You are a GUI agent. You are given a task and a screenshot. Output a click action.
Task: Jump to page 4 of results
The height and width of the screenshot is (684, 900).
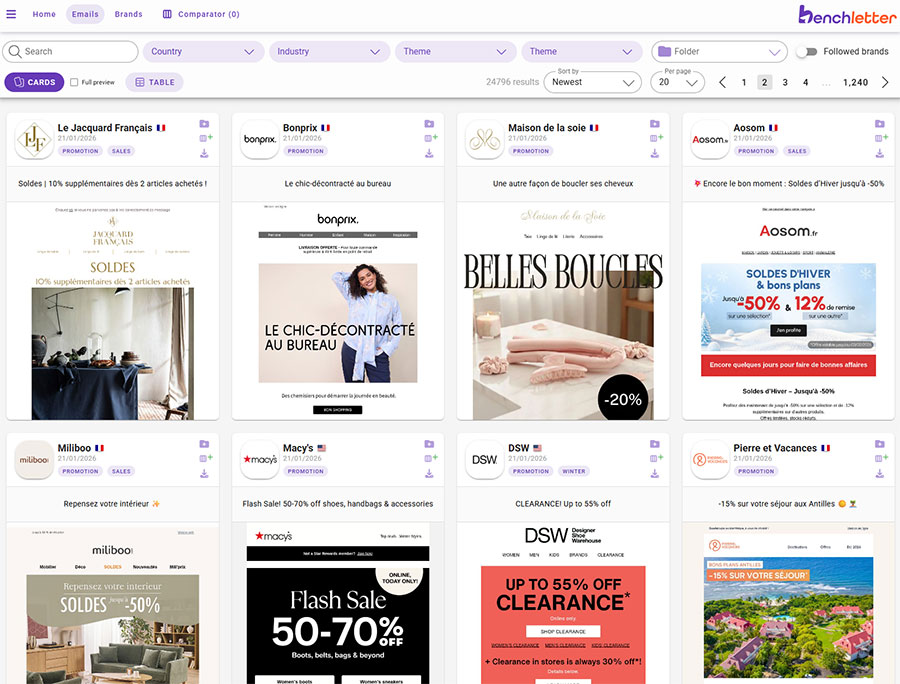(x=805, y=82)
